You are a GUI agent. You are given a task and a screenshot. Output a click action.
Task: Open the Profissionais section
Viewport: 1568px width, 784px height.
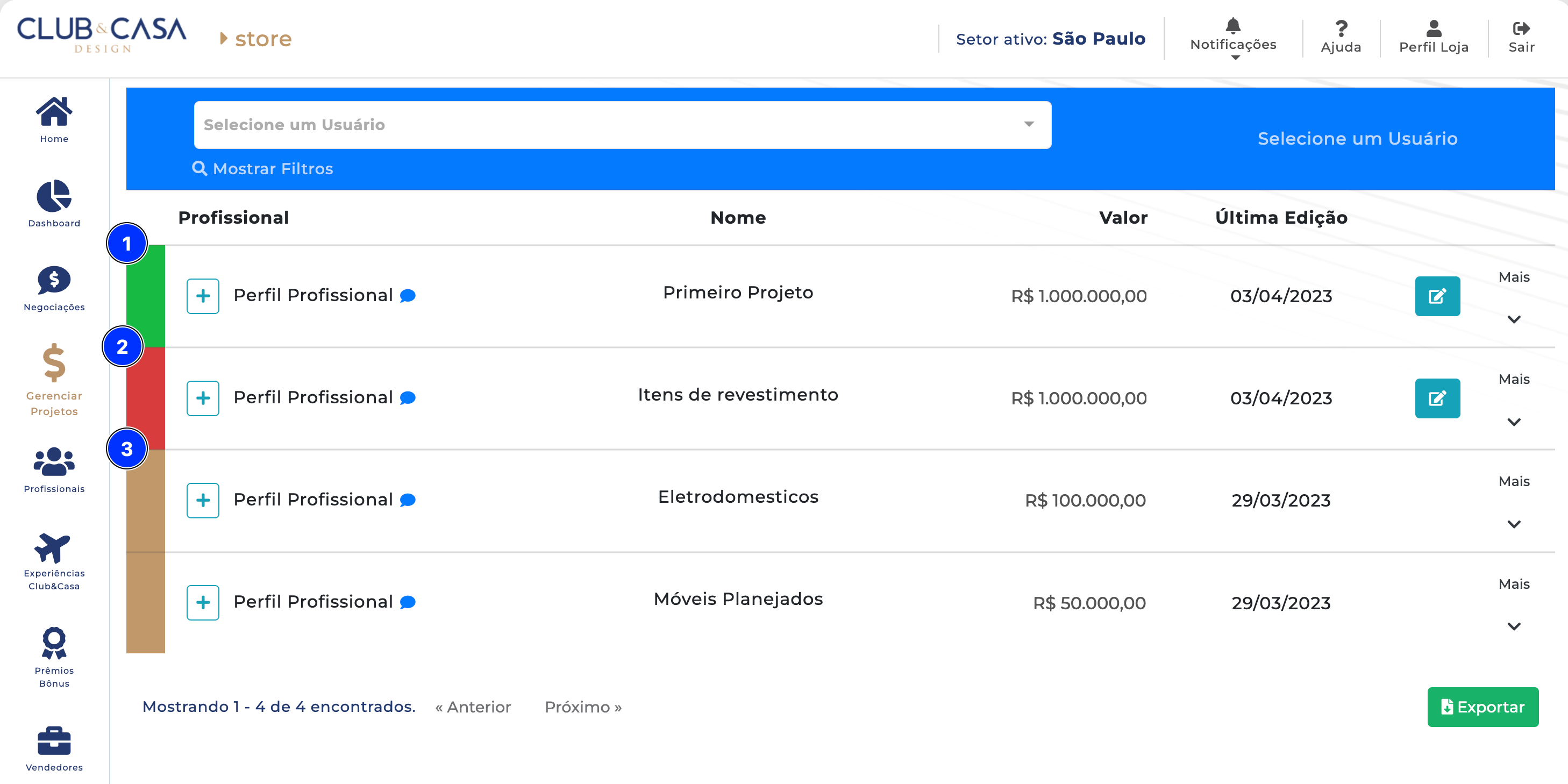[54, 462]
